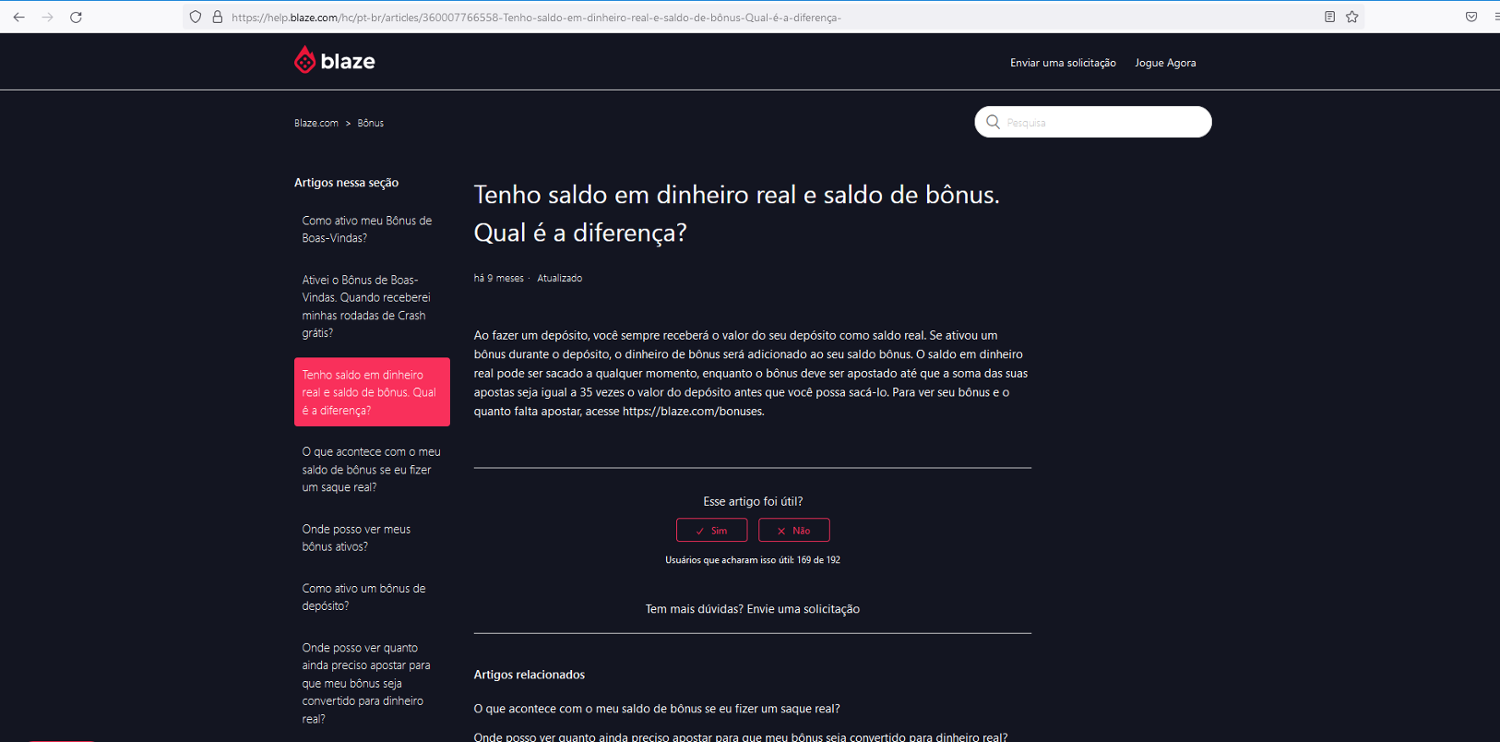
Task: Vote Não on article usefulness
Action: [794, 530]
